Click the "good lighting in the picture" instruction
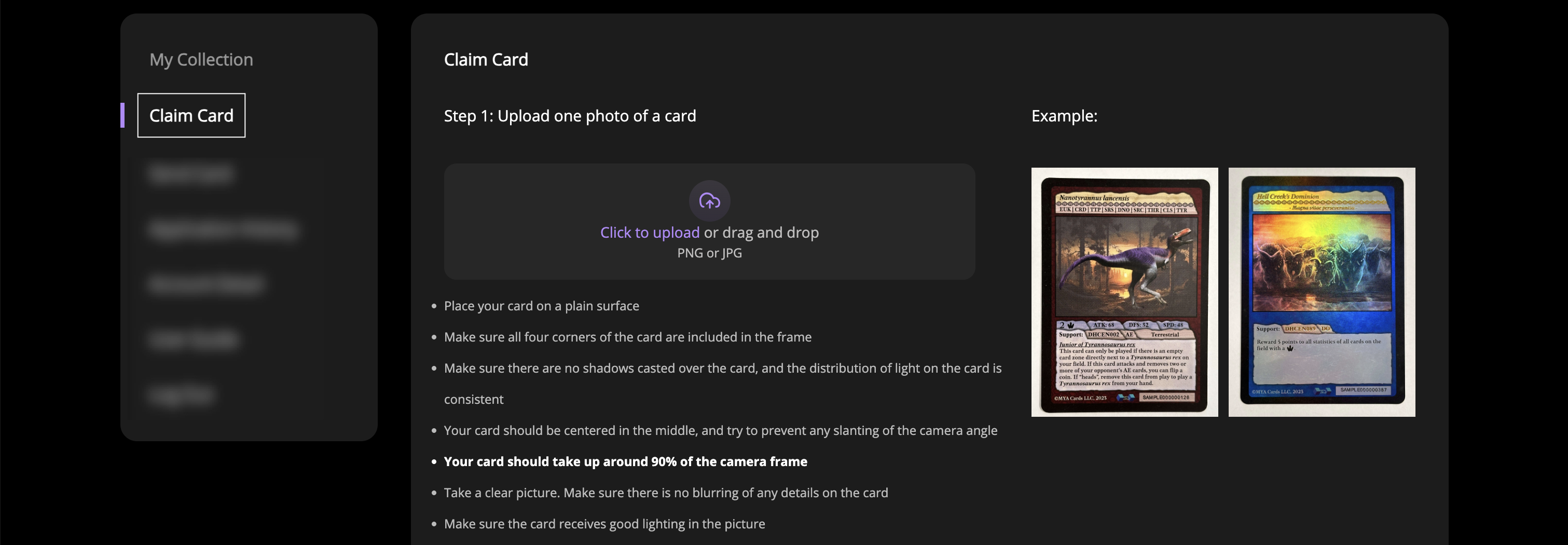 click(x=604, y=524)
